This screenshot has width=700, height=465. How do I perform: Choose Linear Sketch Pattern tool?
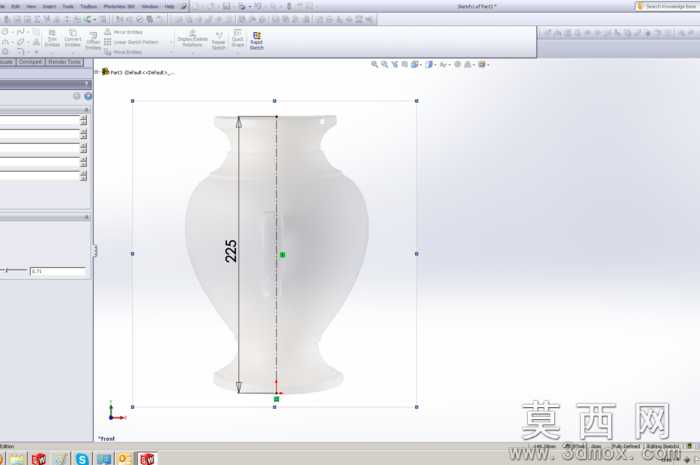[x=132, y=42]
